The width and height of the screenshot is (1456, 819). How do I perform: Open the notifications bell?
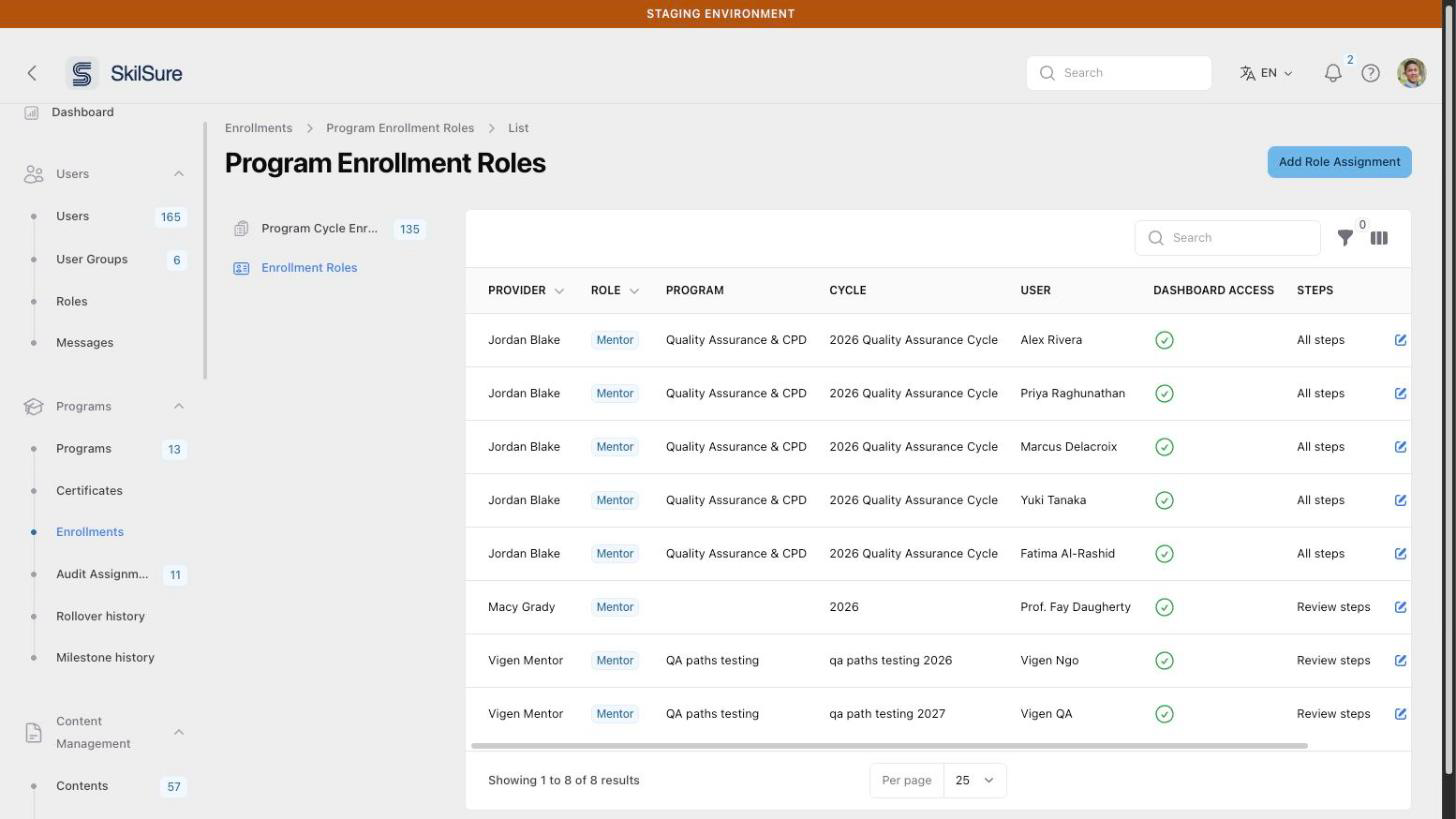coord(1333,73)
